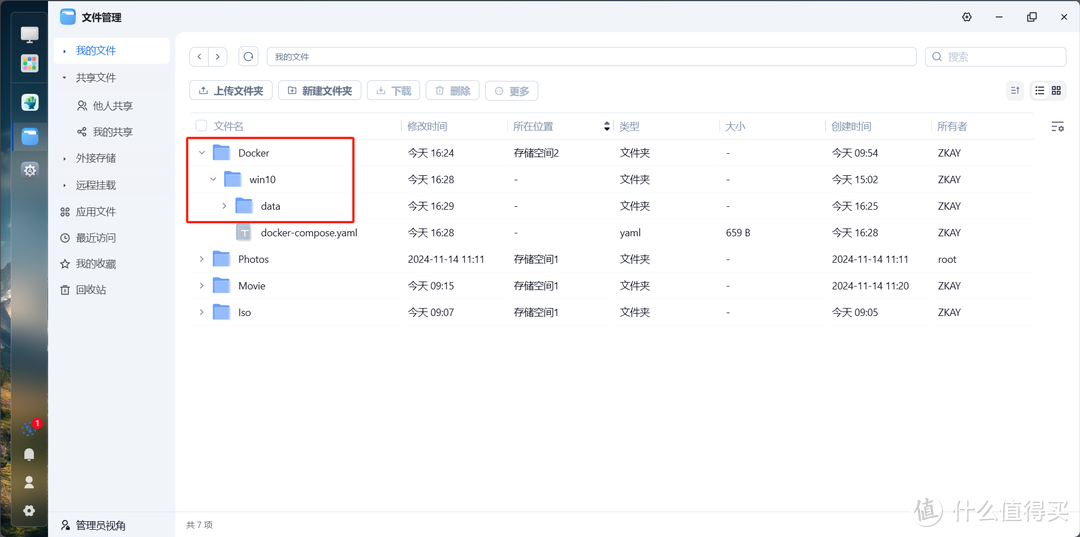
Task: Sort by 所在位置 column header
Action: (x=533, y=127)
